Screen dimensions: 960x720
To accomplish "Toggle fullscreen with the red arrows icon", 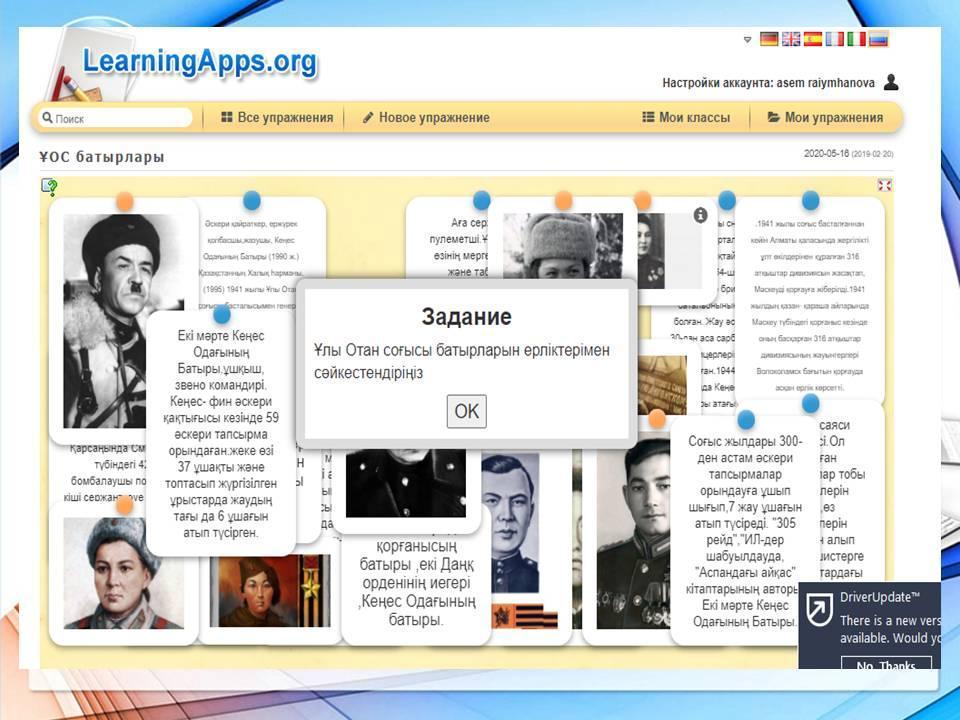I will point(884,185).
